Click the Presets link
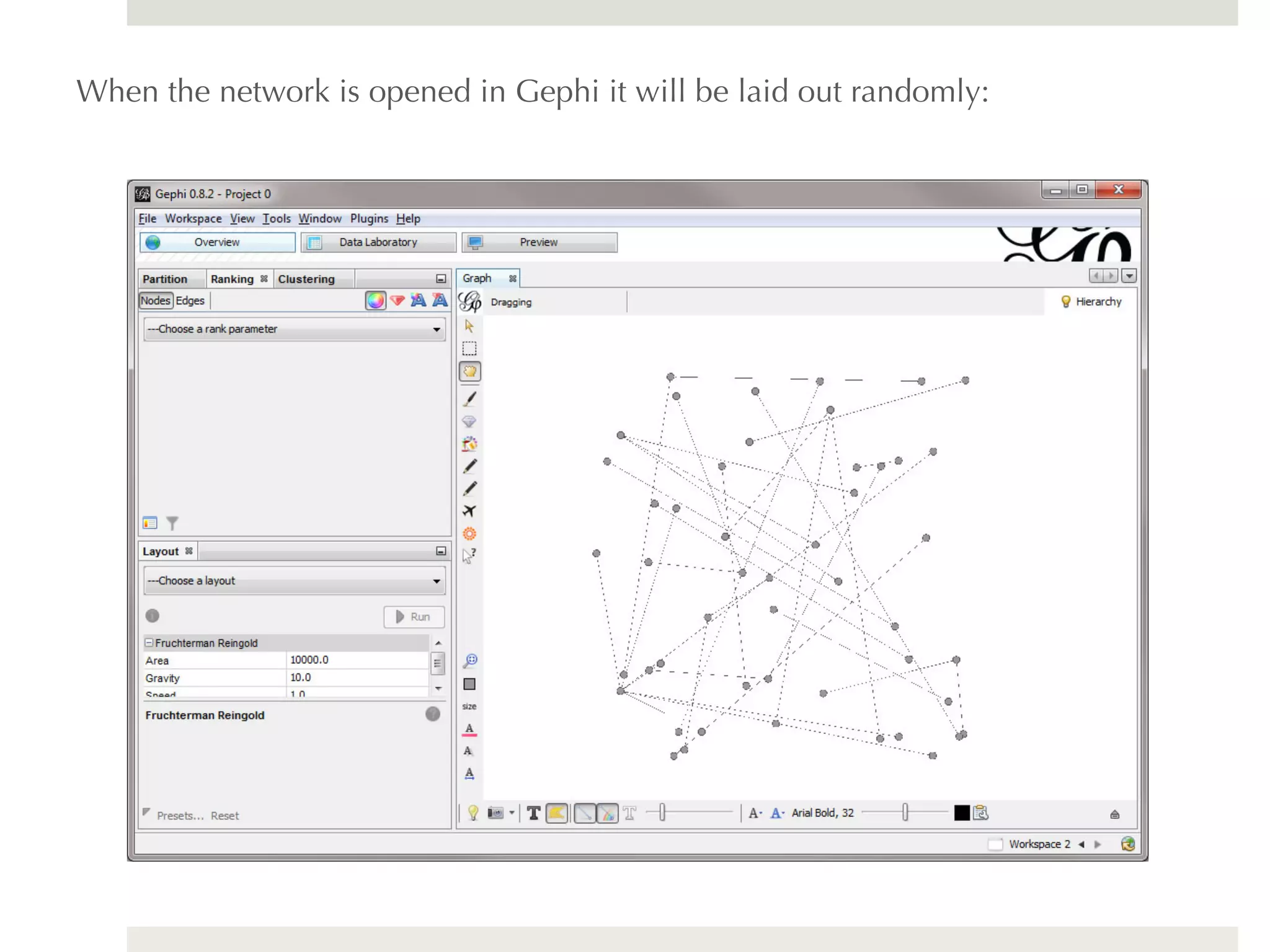 (x=180, y=816)
